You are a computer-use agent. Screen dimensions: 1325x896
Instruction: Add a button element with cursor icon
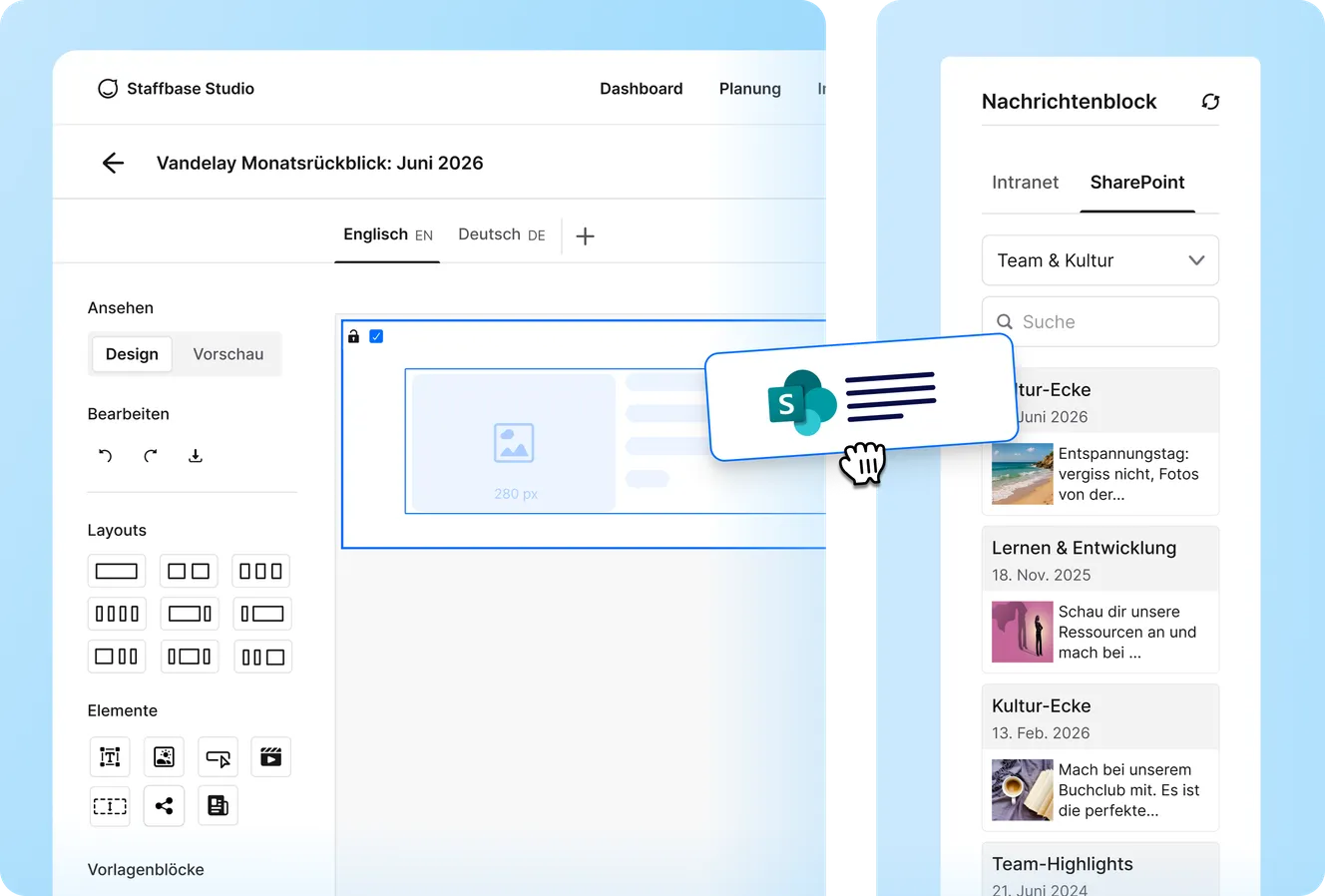pos(218,757)
